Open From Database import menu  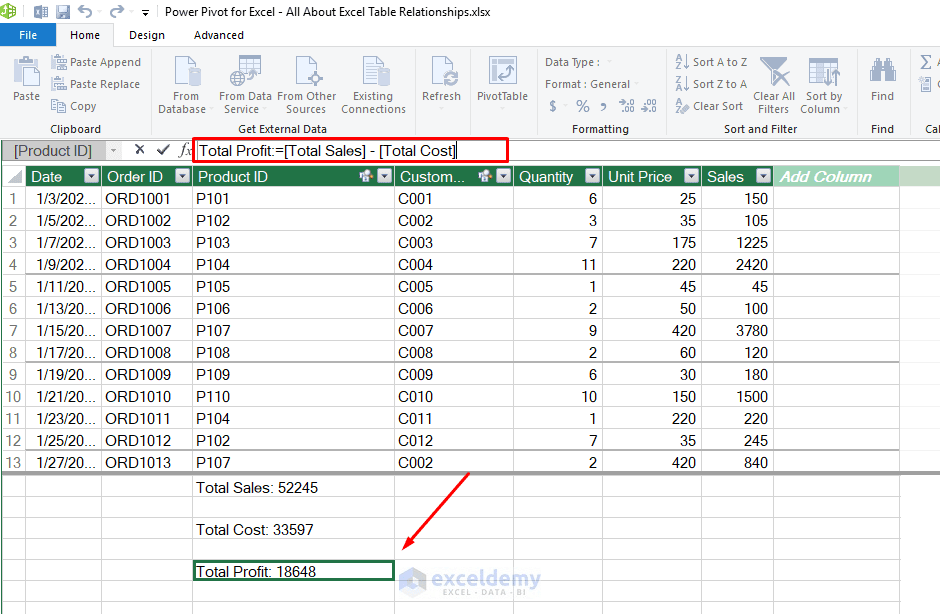185,85
